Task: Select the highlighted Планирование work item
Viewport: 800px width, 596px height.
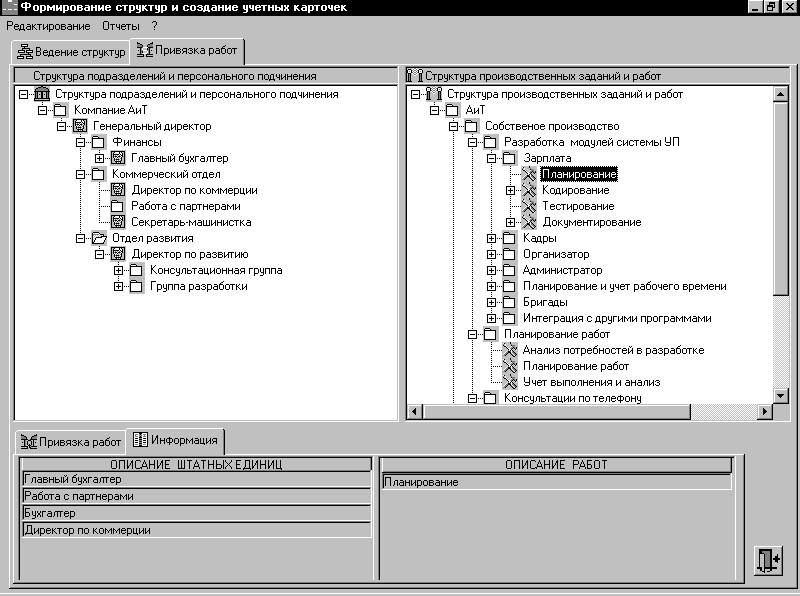Action: 579,175
